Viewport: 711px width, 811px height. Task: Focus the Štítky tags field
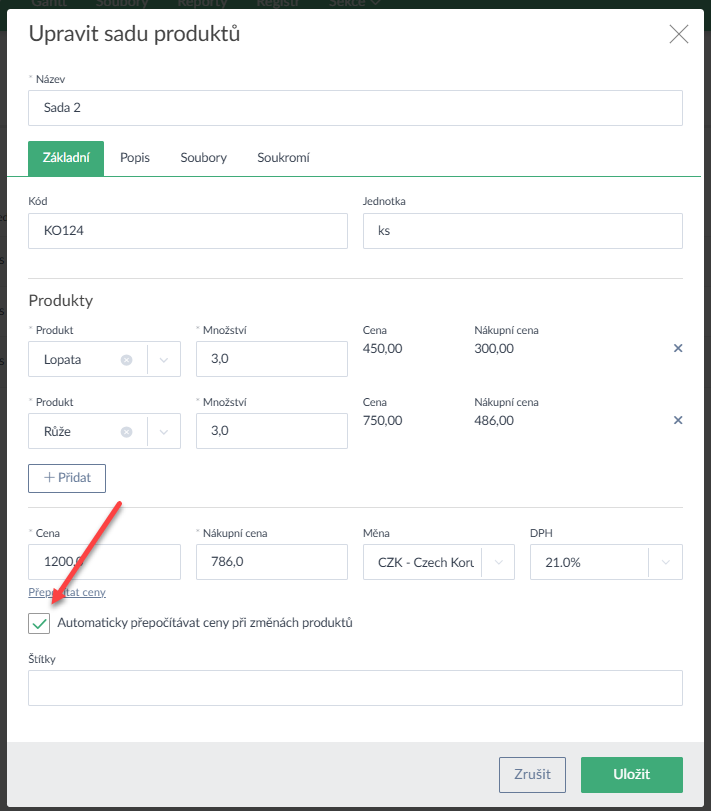355,688
